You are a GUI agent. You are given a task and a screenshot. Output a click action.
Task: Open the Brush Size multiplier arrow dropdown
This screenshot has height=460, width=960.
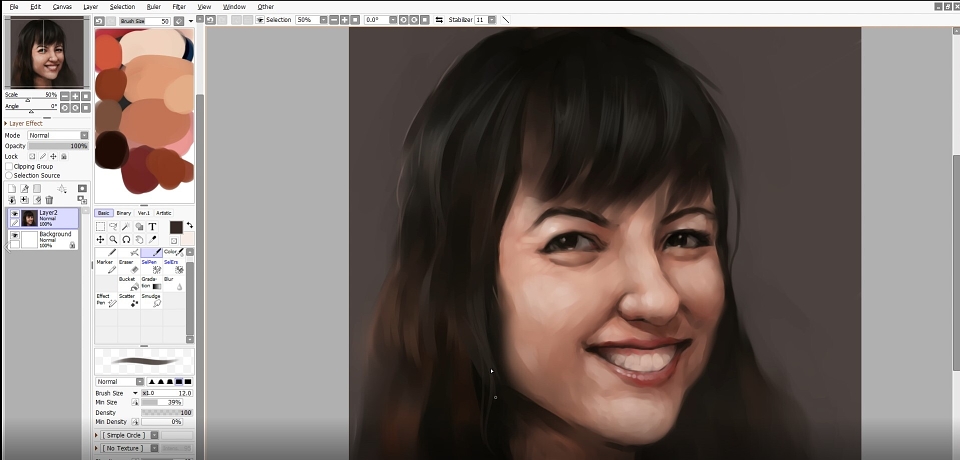[135, 393]
